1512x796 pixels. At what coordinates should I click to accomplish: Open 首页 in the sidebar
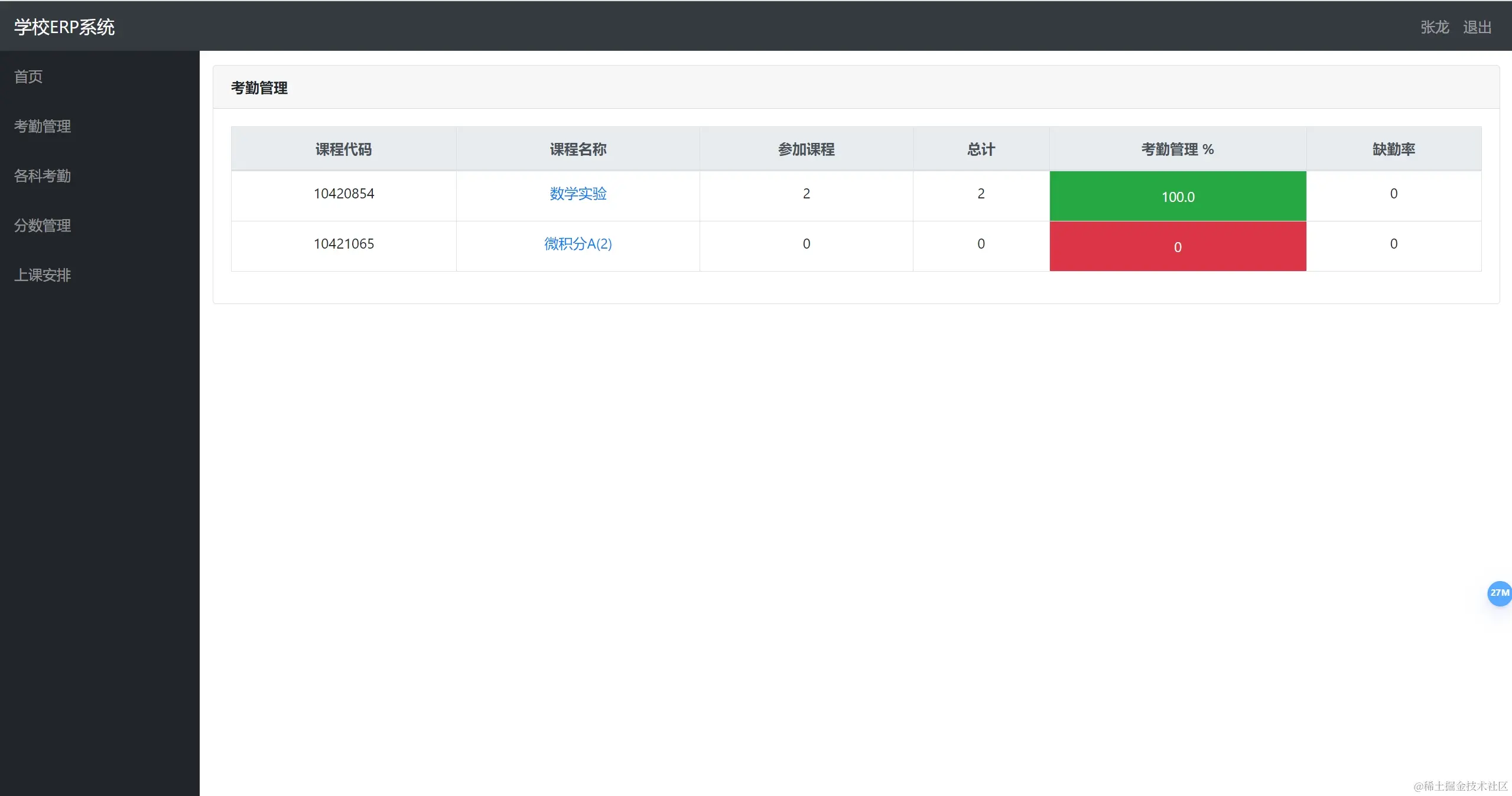tap(28, 77)
